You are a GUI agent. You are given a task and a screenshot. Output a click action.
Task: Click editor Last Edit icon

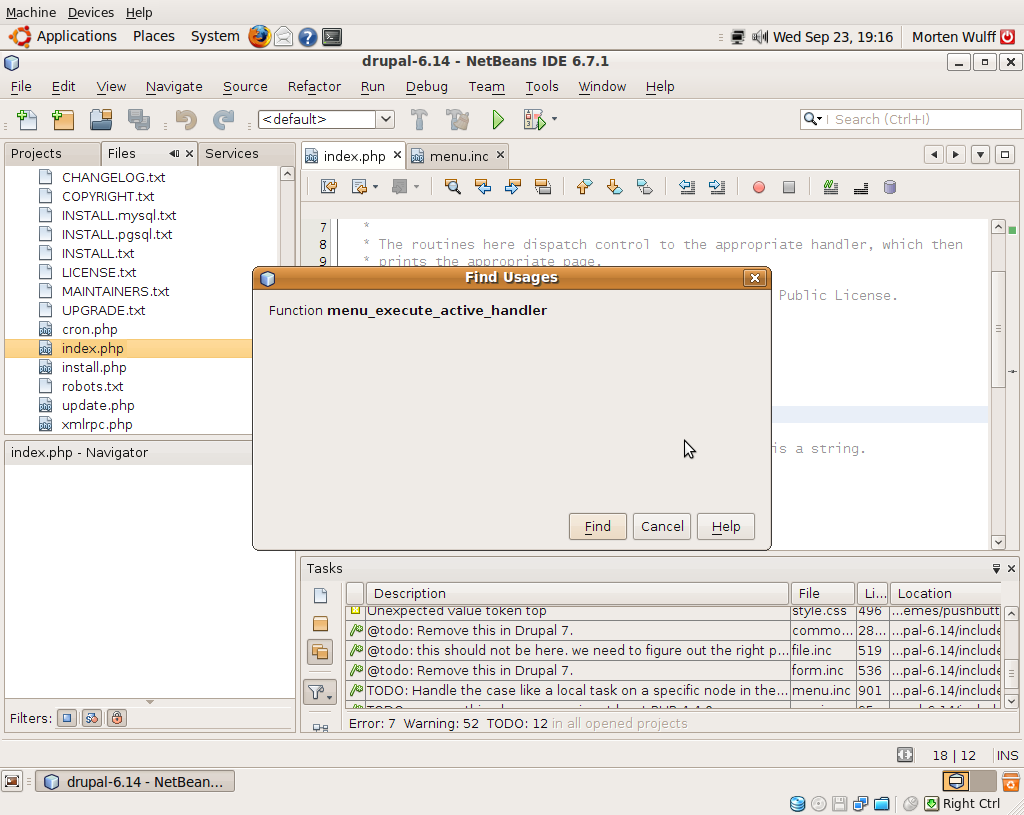click(328, 187)
